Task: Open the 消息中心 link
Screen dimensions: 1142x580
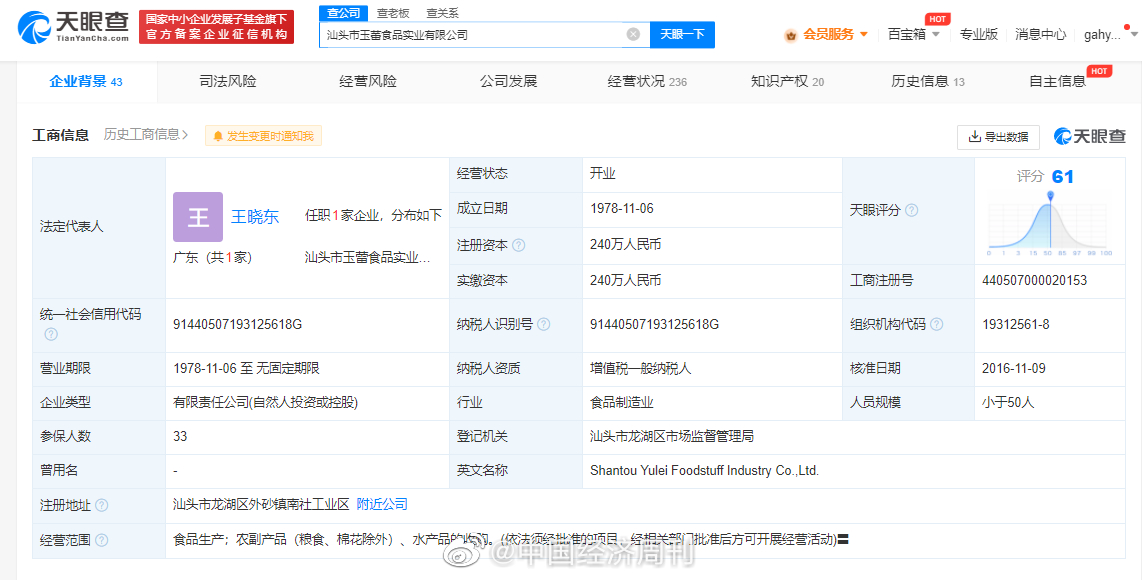Action: click(x=1041, y=34)
